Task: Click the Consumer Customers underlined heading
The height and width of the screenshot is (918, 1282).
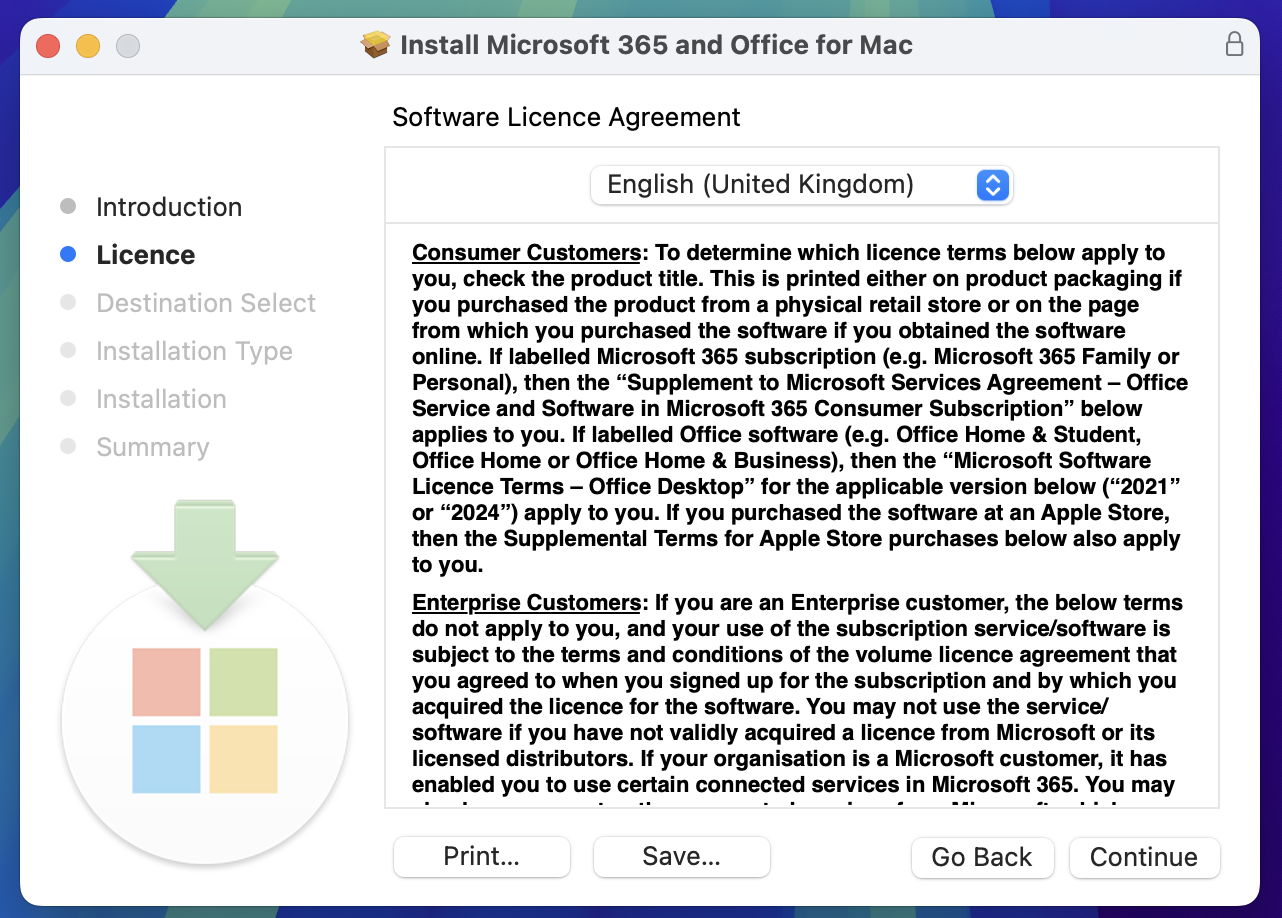Action: [526, 252]
